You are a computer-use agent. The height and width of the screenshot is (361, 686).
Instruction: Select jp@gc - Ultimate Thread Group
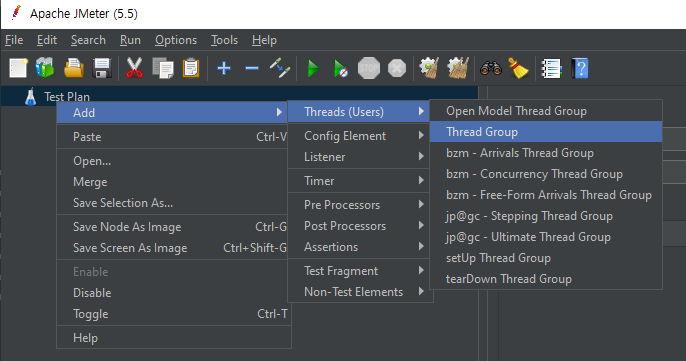click(x=546, y=237)
